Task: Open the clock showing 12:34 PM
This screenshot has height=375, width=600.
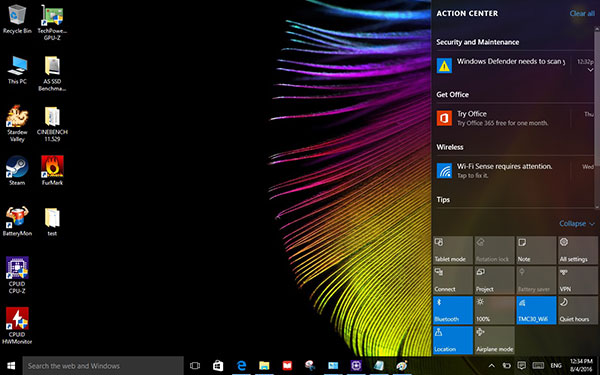Action: (581, 366)
